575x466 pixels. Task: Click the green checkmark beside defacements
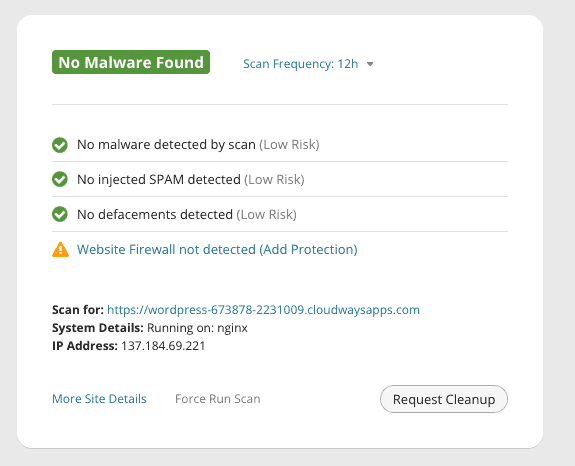click(x=60, y=214)
